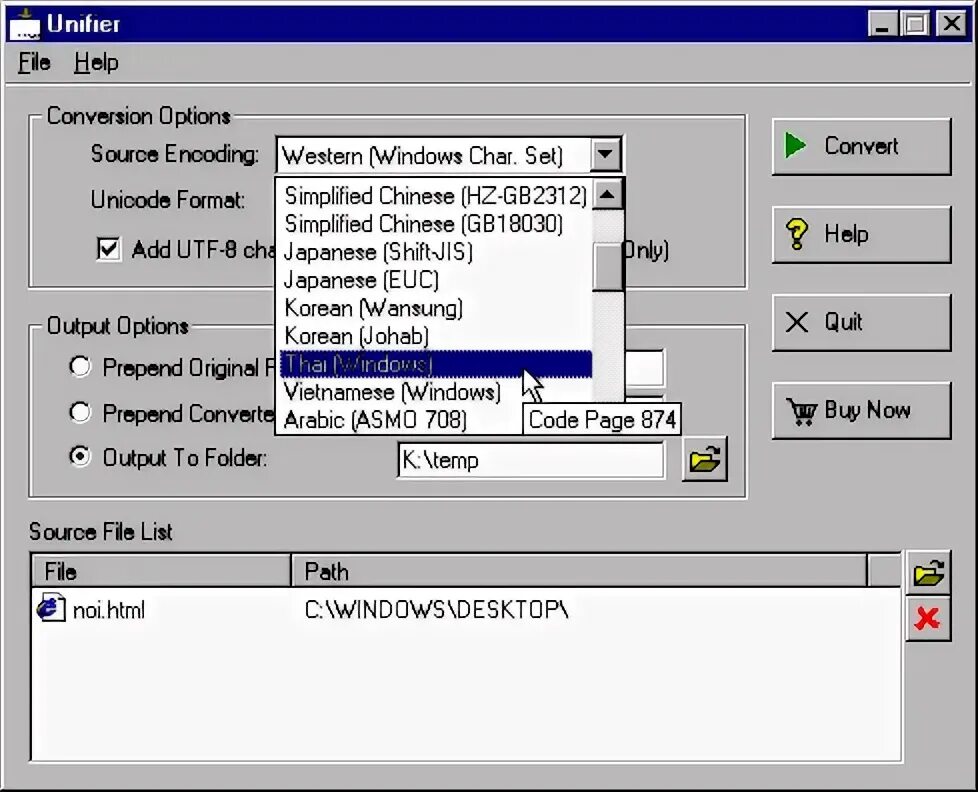Click the noi.html file icon

51,609
